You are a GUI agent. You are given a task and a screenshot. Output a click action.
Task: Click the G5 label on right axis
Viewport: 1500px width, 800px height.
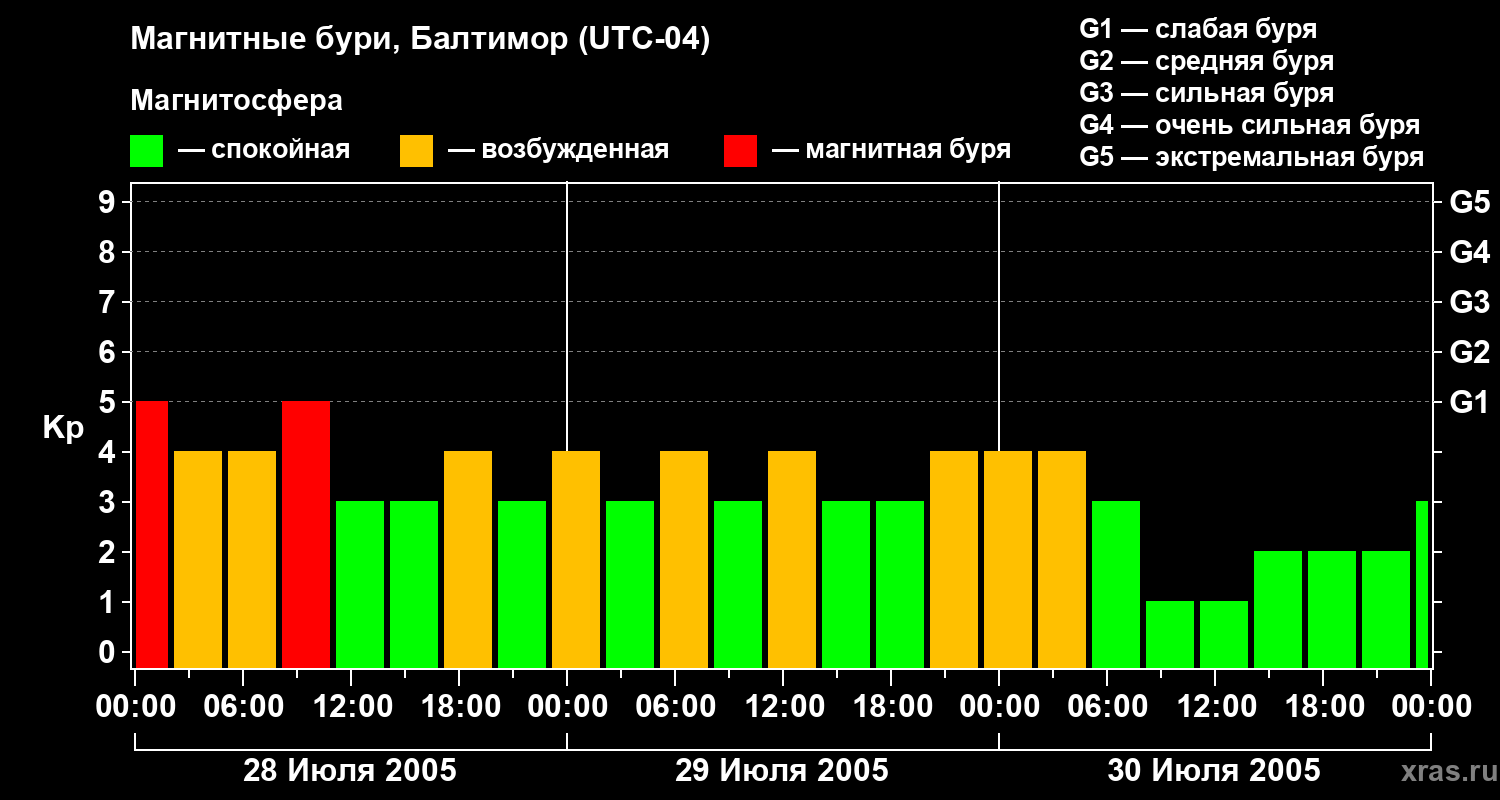tap(1469, 202)
